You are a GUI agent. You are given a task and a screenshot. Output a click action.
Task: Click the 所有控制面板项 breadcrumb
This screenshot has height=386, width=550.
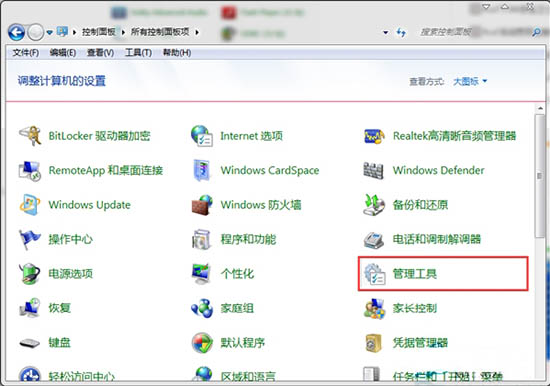click(x=160, y=32)
